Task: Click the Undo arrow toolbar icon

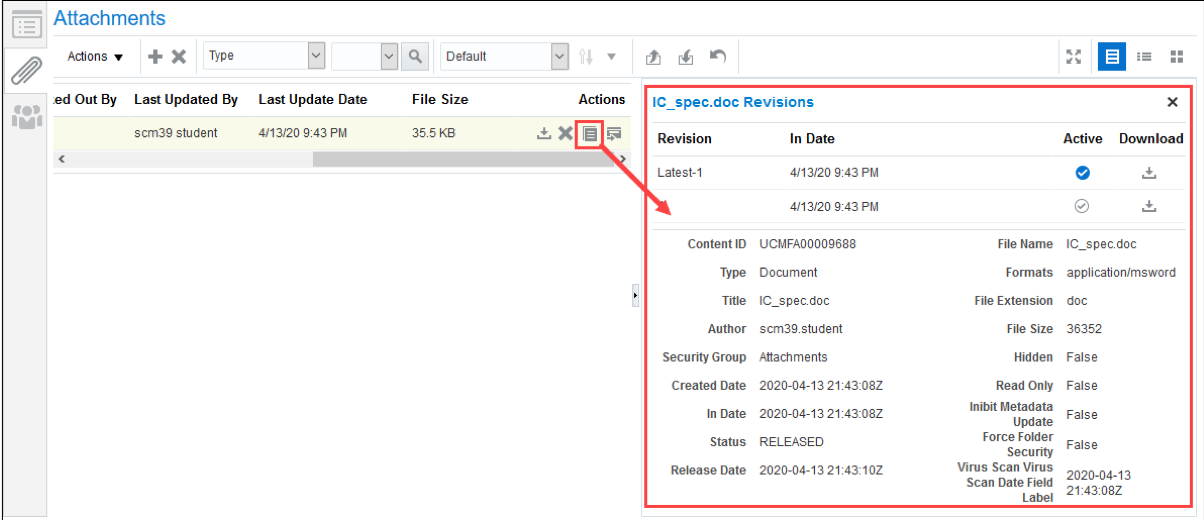Action: (x=717, y=56)
